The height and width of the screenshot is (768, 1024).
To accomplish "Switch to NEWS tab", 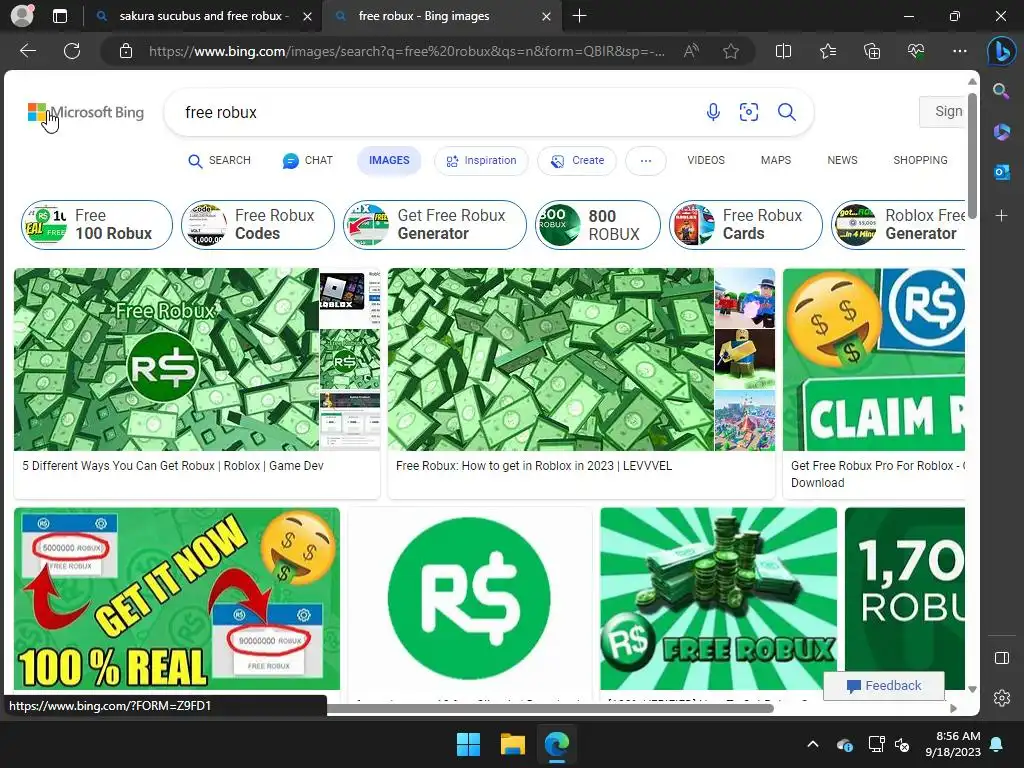I will (x=842, y=161).
